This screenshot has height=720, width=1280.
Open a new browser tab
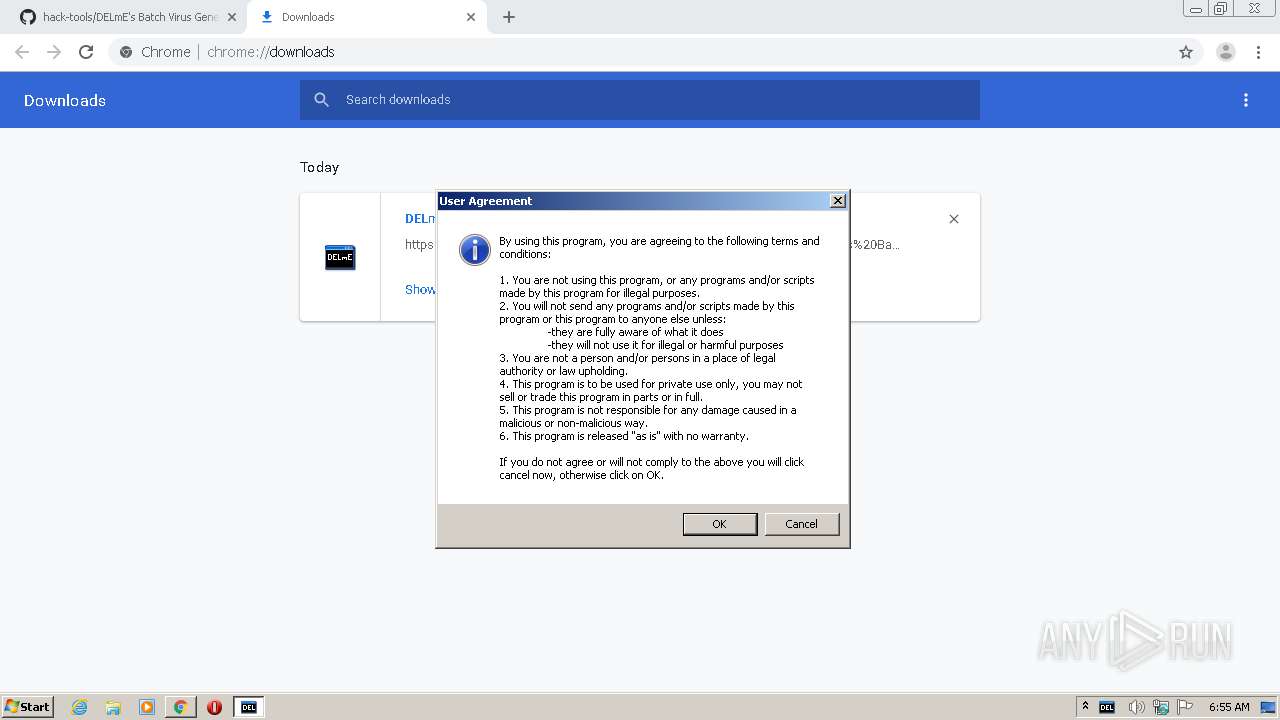509,17
